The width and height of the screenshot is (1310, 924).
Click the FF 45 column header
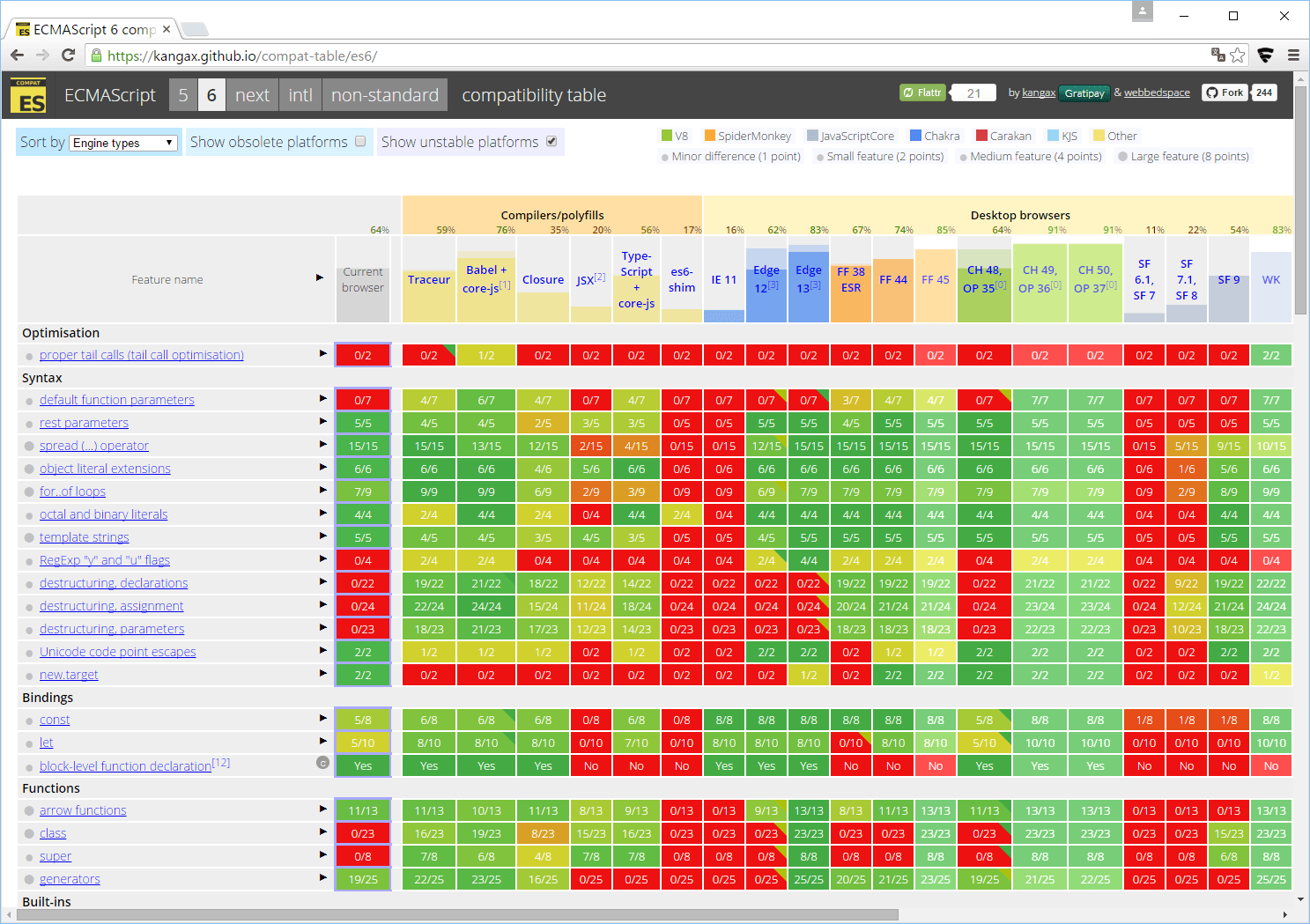point(936,279)
